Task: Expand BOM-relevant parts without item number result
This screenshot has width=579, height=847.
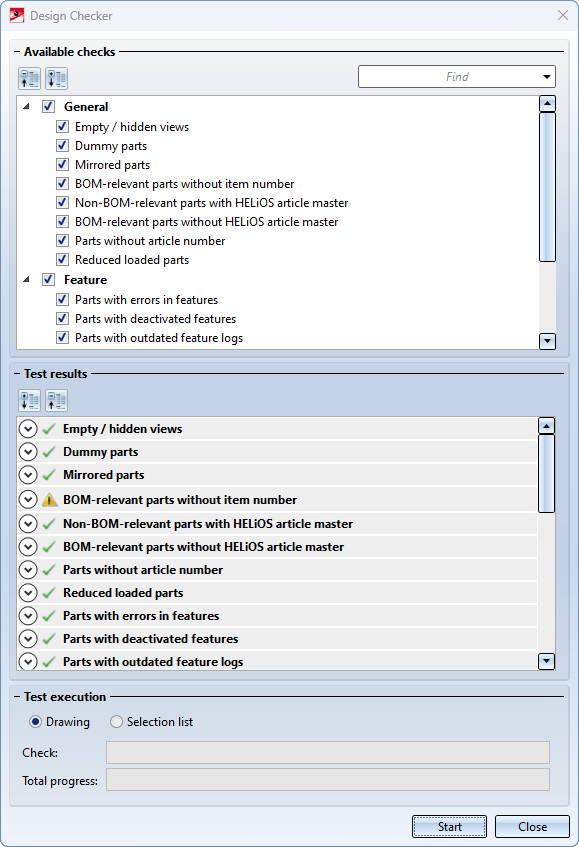Action: coord(28,500)
